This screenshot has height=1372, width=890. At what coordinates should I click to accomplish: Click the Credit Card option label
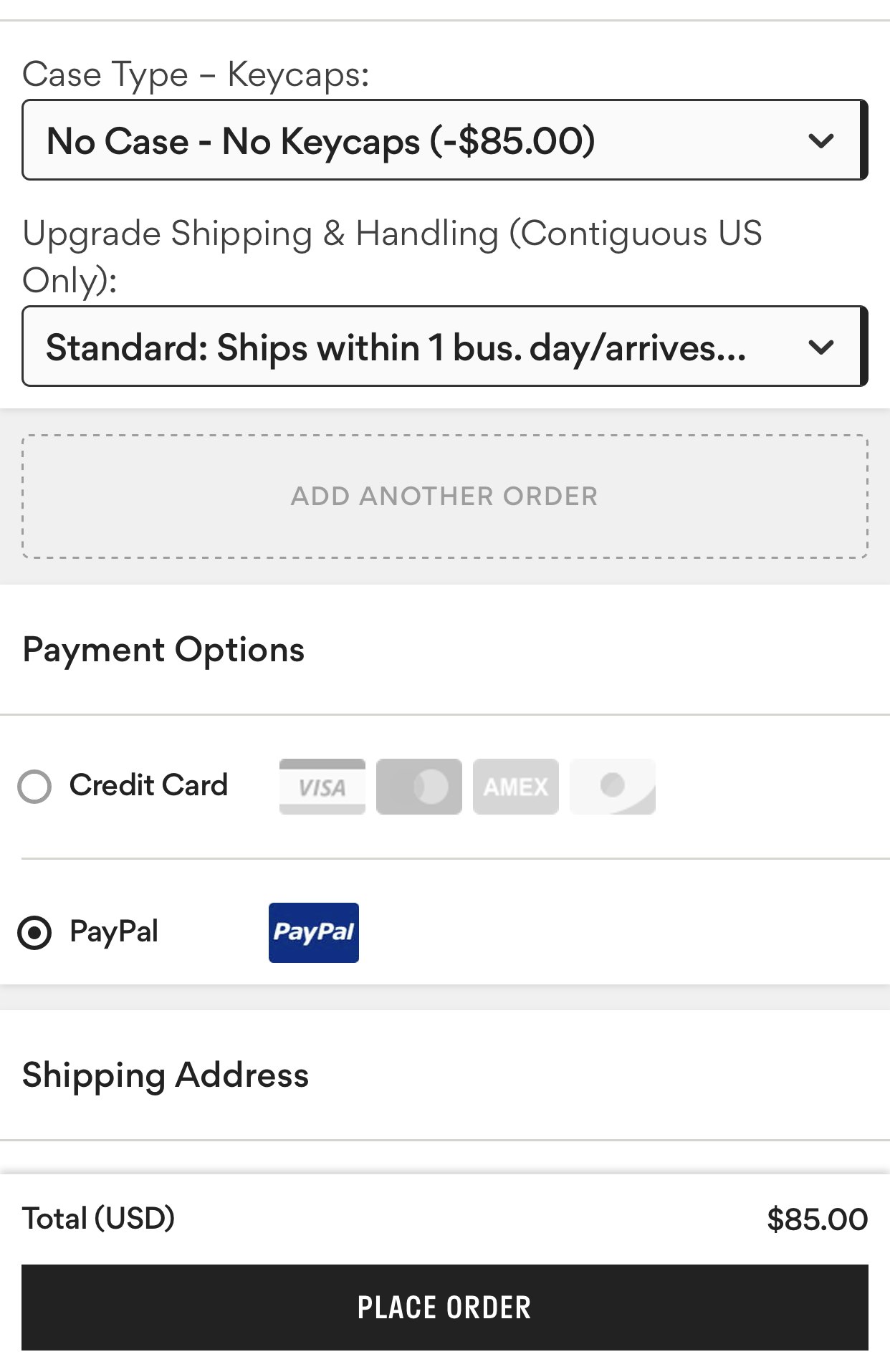pyautogui.click(x=148, y=785)
